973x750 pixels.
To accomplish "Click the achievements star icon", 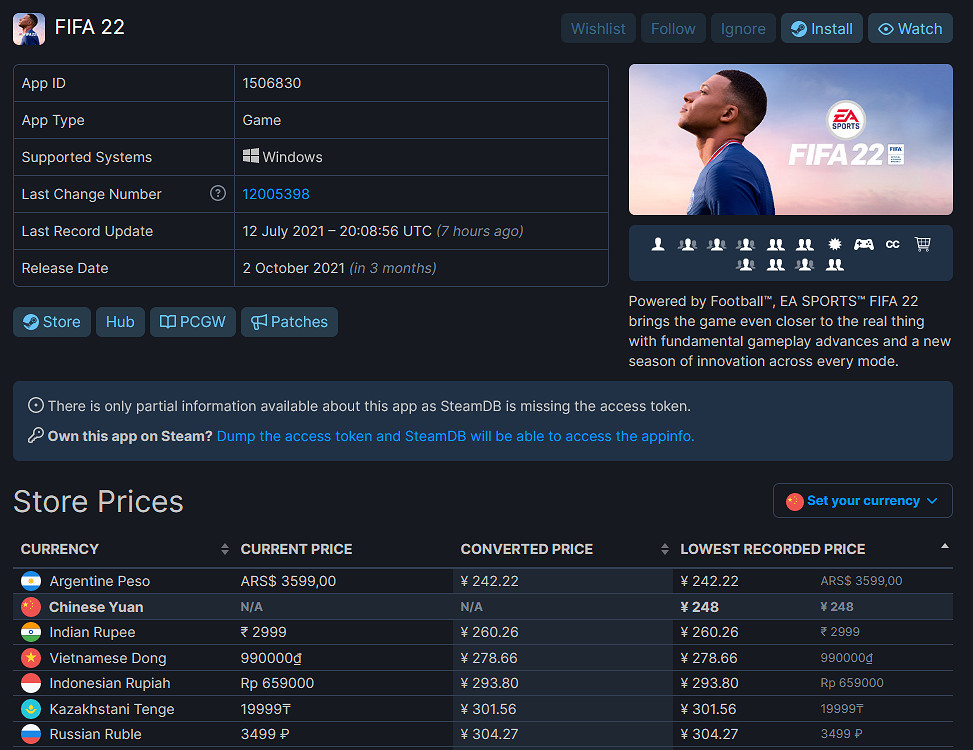I will click(833, 244).
